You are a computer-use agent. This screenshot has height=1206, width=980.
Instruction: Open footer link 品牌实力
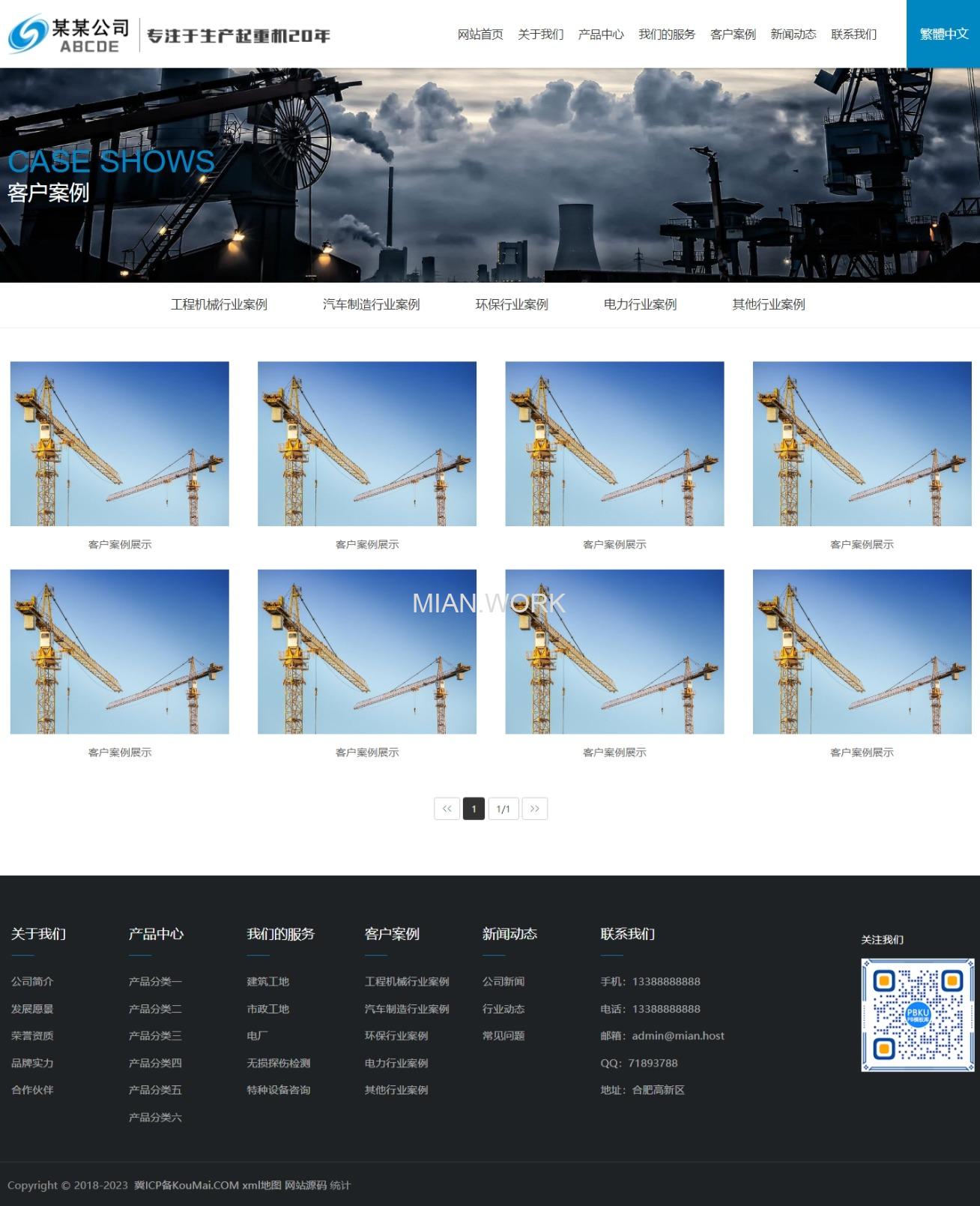pos(32,1063)
